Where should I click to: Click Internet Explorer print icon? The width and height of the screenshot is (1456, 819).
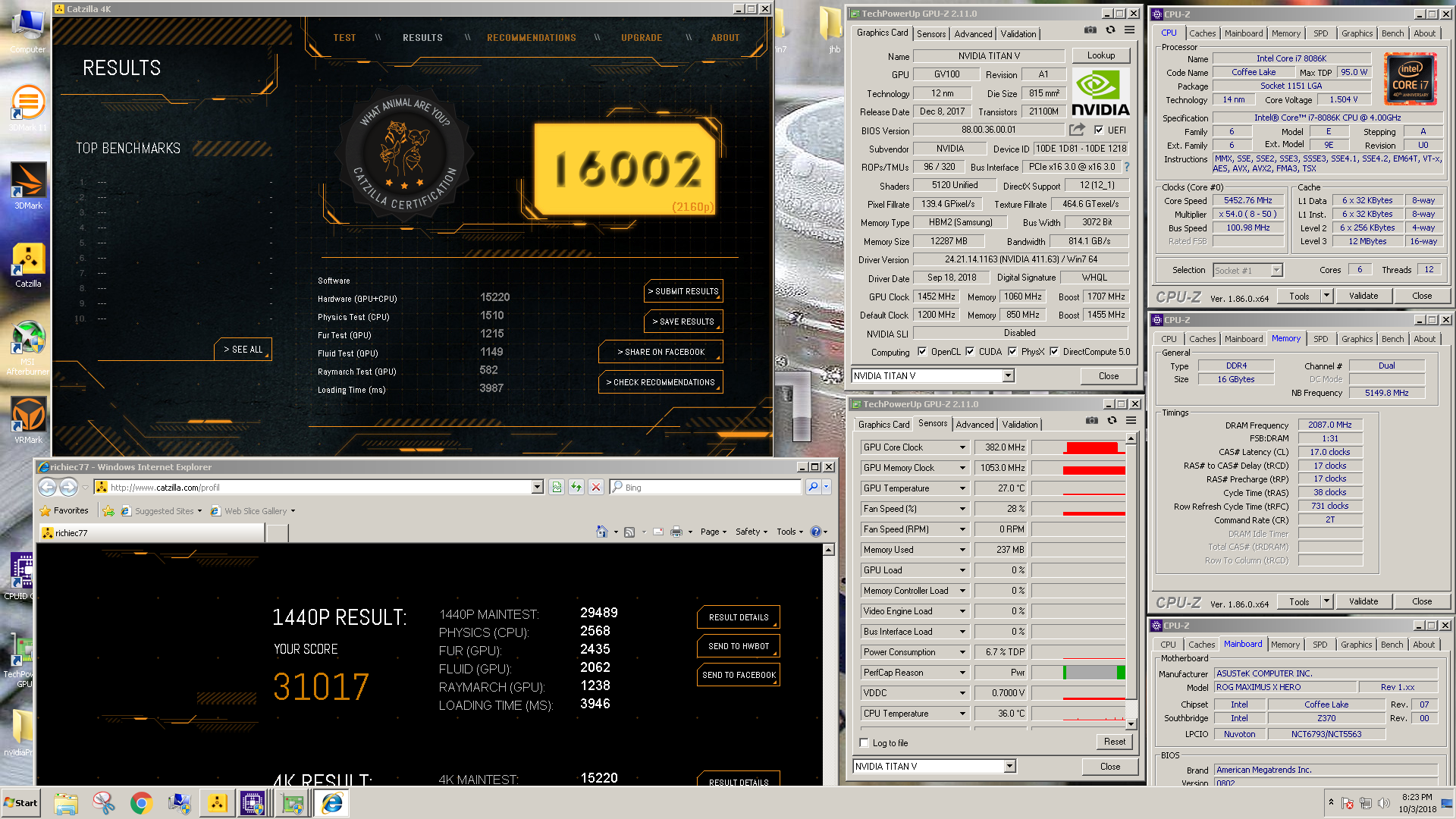click(x=676, y=532)
